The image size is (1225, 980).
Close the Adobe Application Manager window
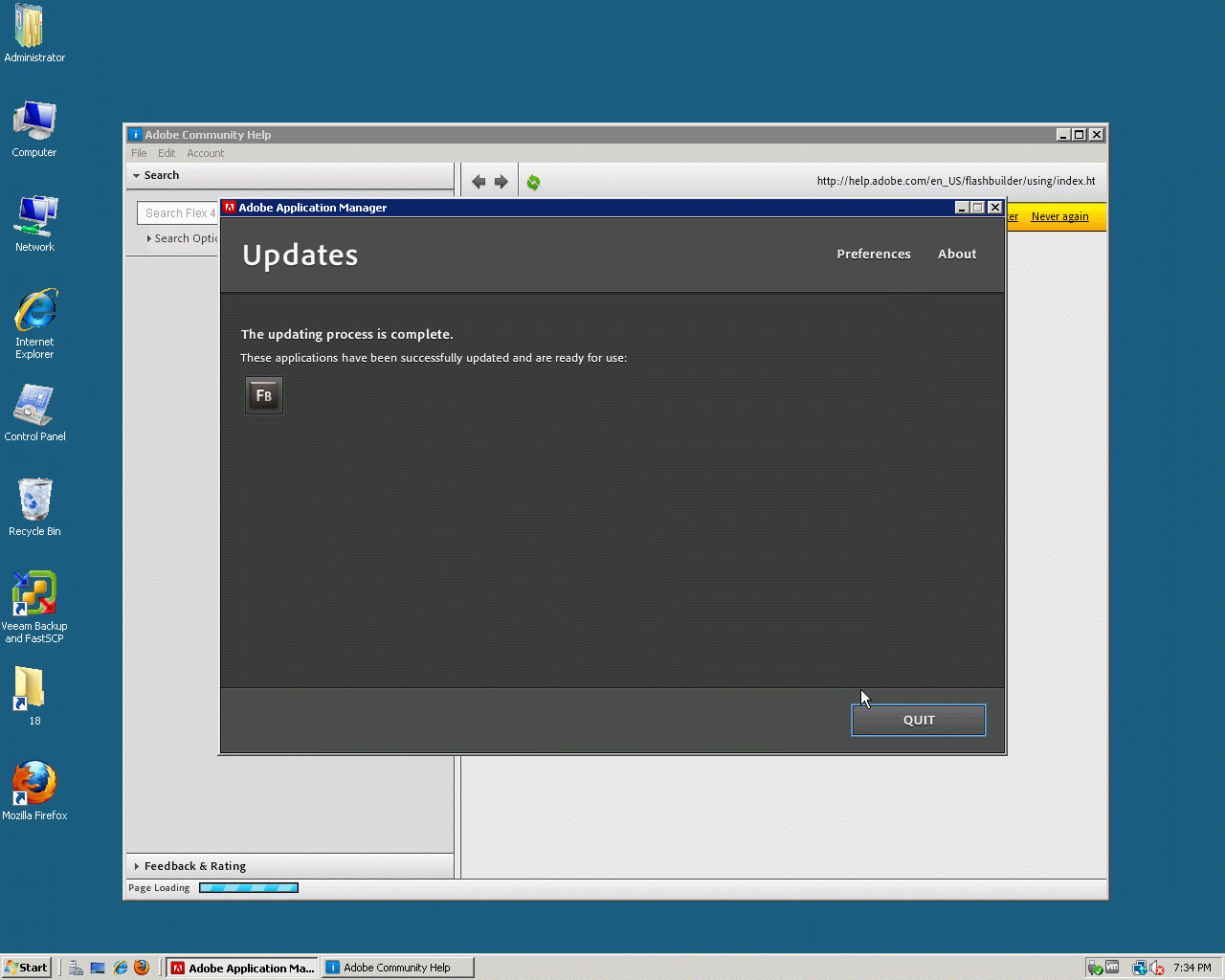click(995, 208)
